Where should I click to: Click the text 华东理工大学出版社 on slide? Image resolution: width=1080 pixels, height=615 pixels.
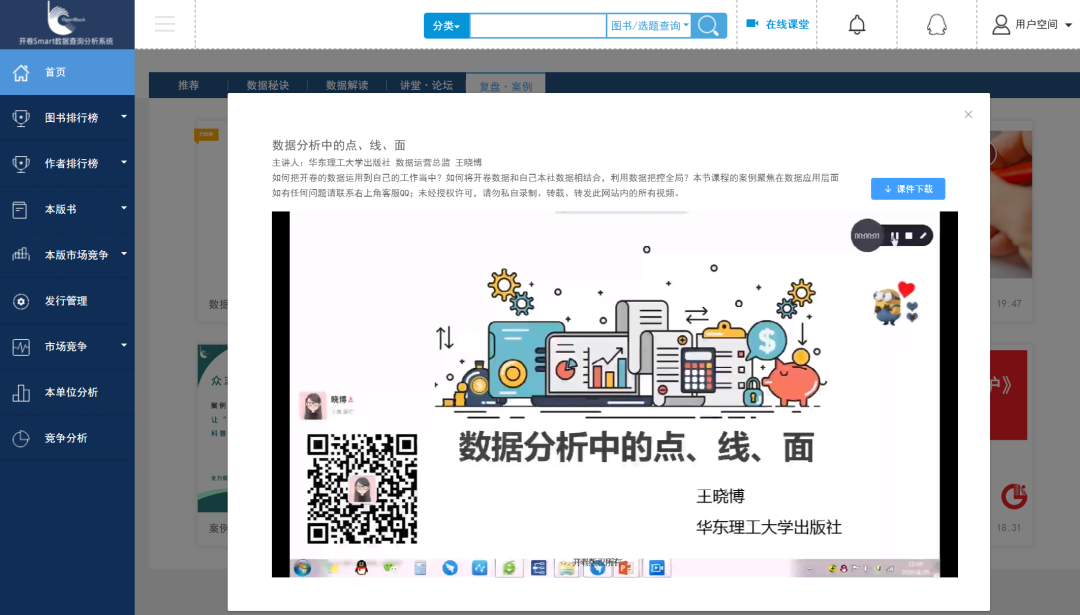click(x=769, y=528)
